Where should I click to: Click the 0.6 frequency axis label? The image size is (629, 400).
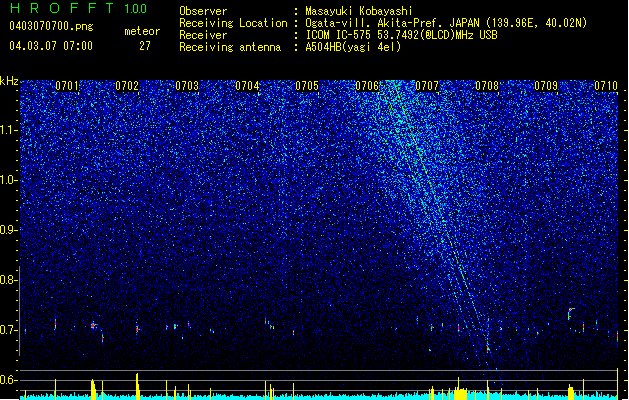(8, 380)
